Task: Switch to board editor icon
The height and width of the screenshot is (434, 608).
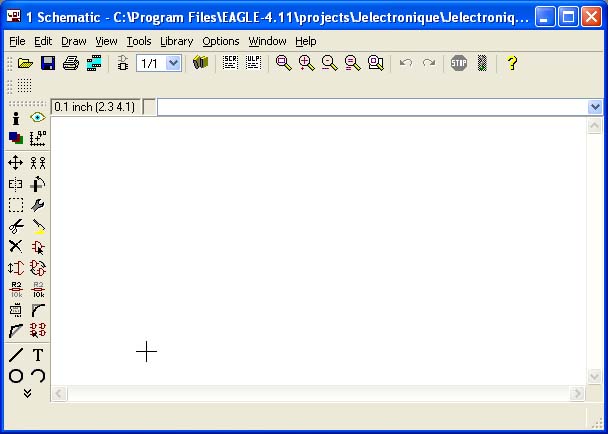Action: (94, 63)
